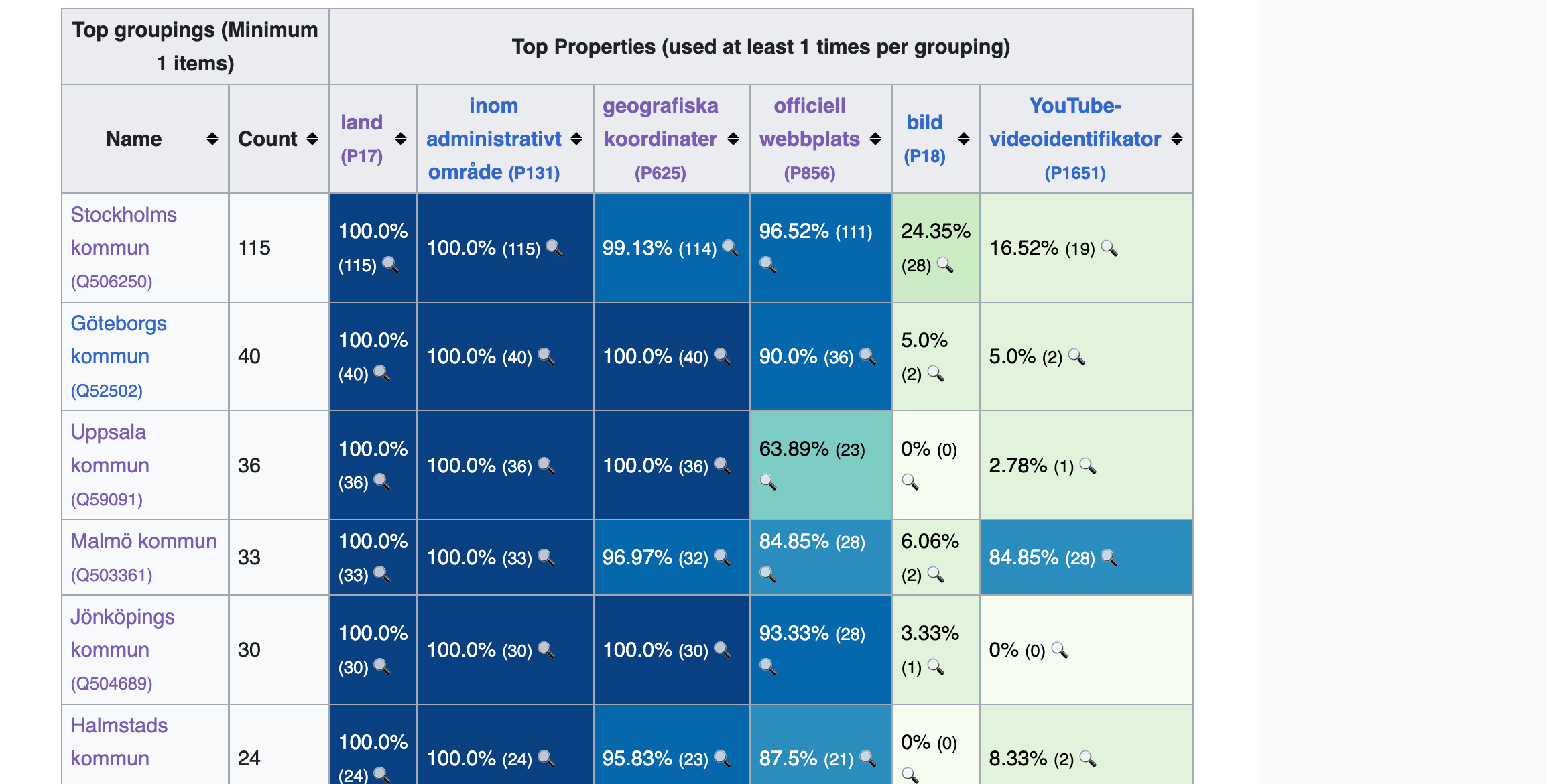Click magnifier under Uppsala's 63.89% webbplats value
The image size is (1547, 784).
click(x=768, y=482)
